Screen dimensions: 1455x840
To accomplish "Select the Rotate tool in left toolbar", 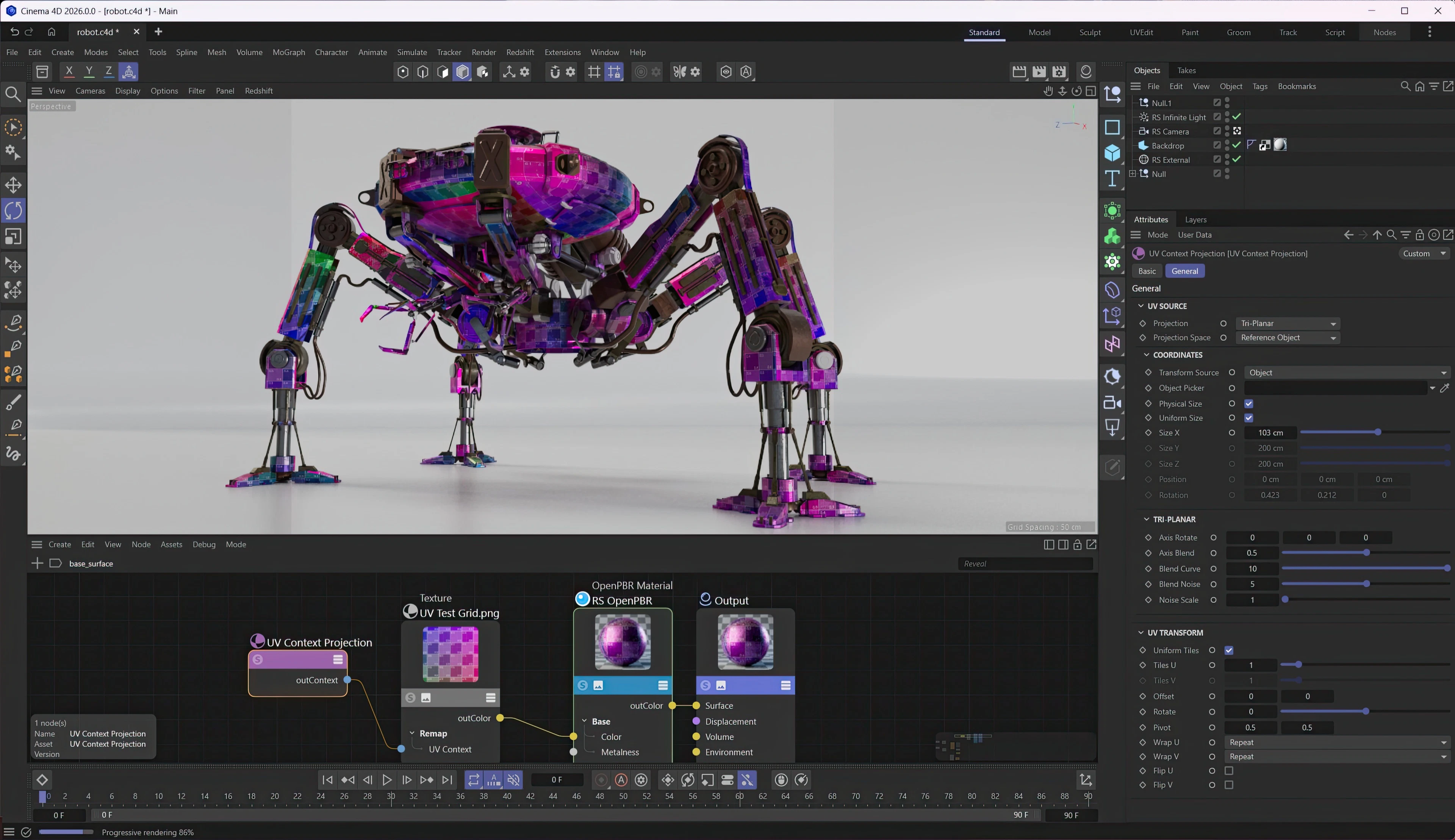I will coord(13,211).
